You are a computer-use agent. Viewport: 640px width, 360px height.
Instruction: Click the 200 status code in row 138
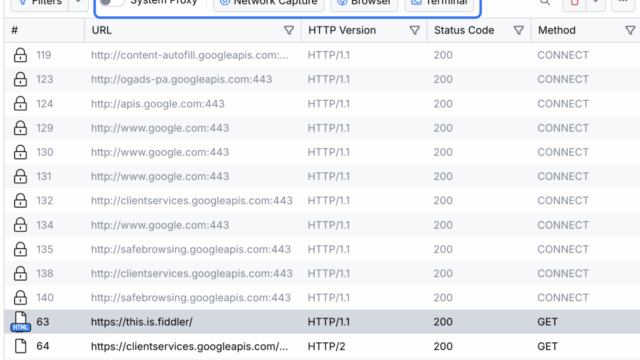[443, 273]
